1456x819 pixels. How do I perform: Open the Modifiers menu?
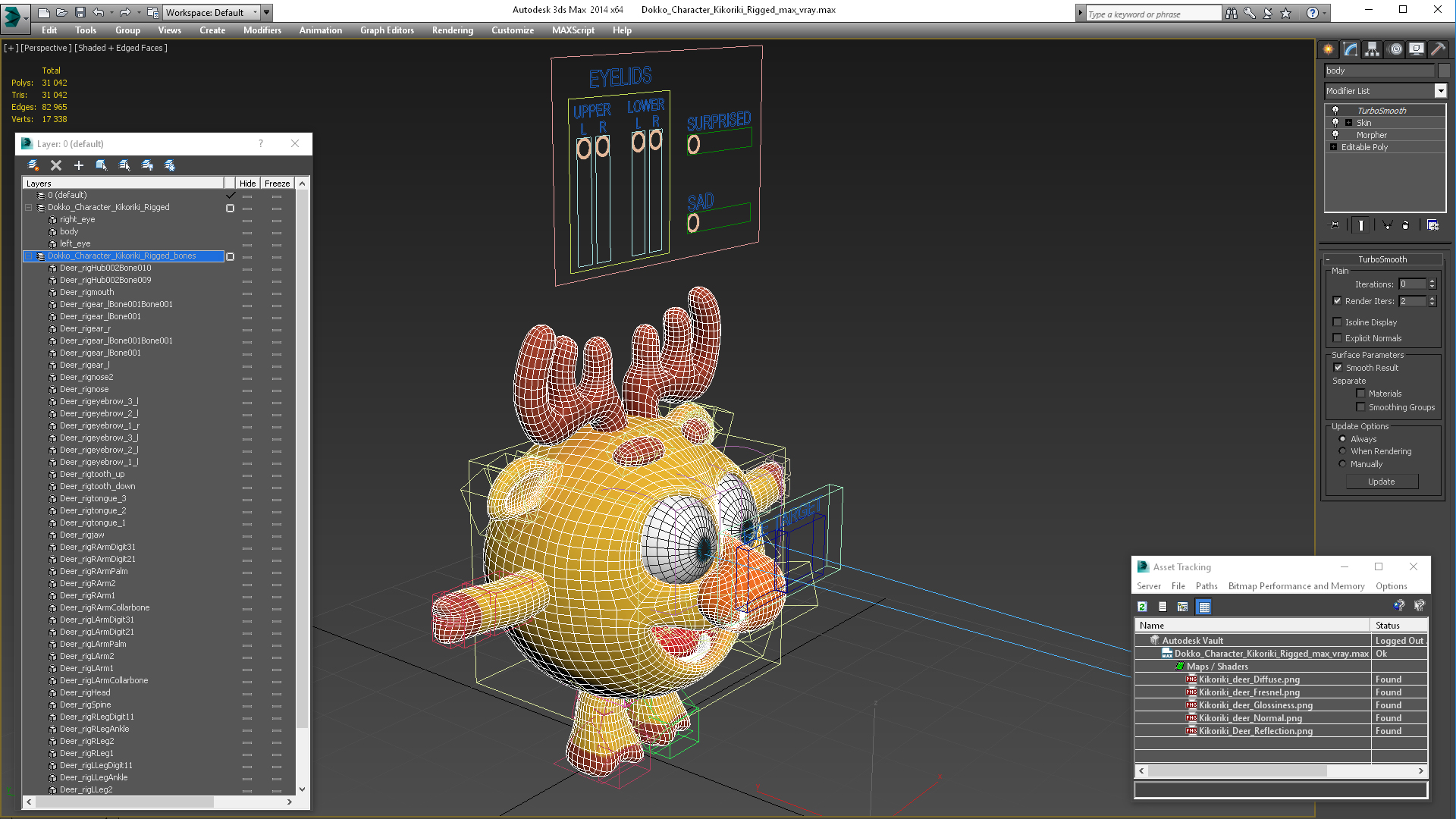262,30
